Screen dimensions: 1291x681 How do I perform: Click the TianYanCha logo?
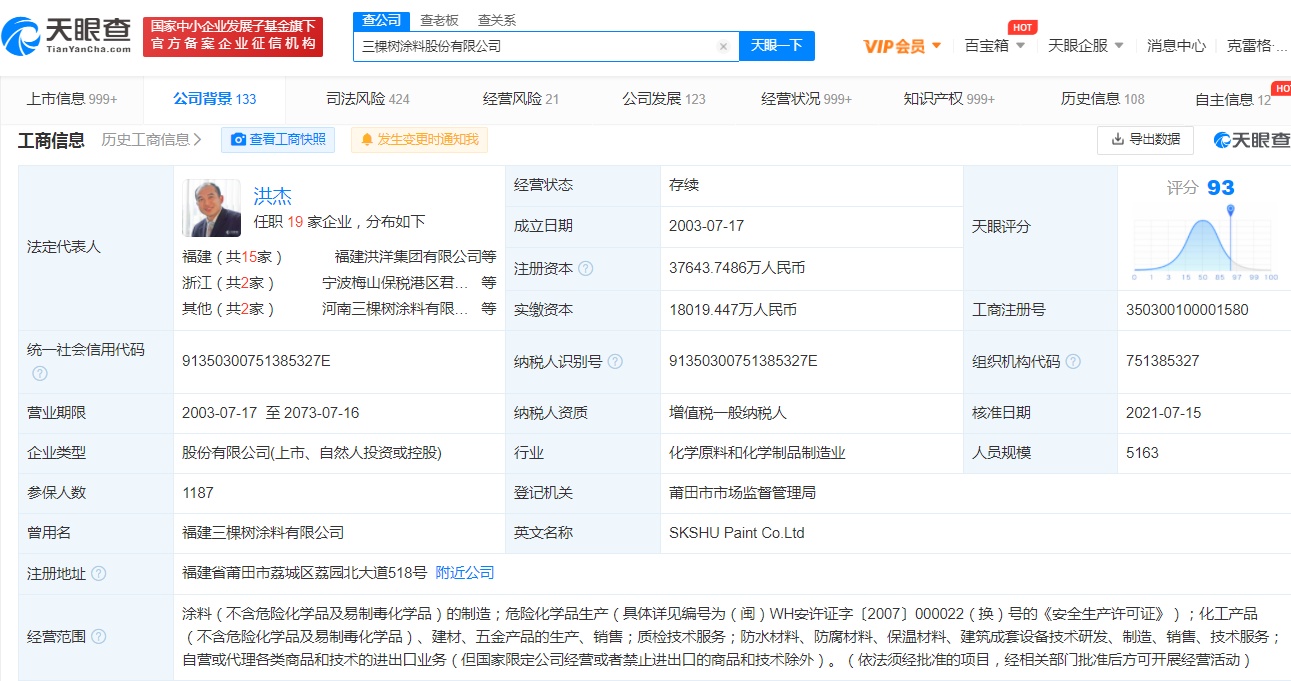[x=66, y=36]
